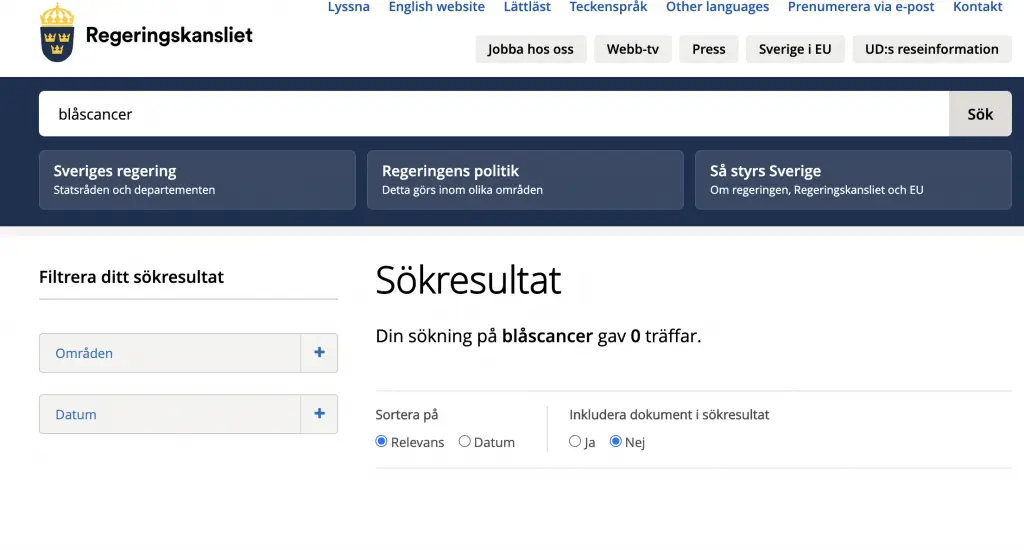Open Webb-tv page

tap(633, 49)
